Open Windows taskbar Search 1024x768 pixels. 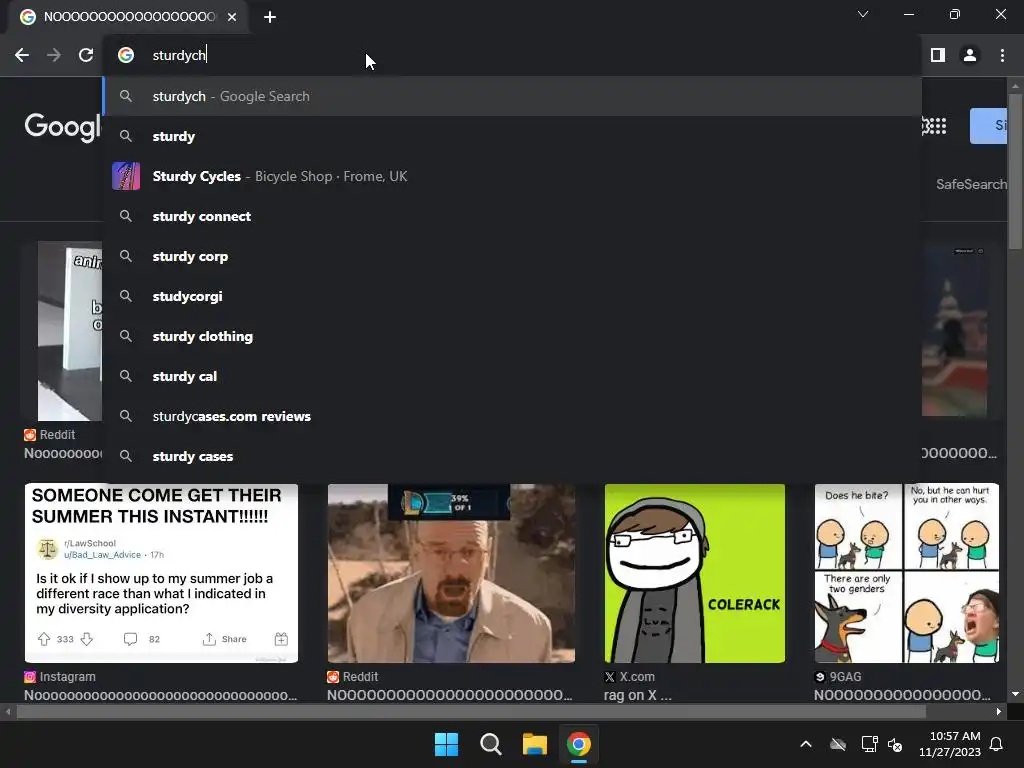pyautogui.click(x=490, y=744)
